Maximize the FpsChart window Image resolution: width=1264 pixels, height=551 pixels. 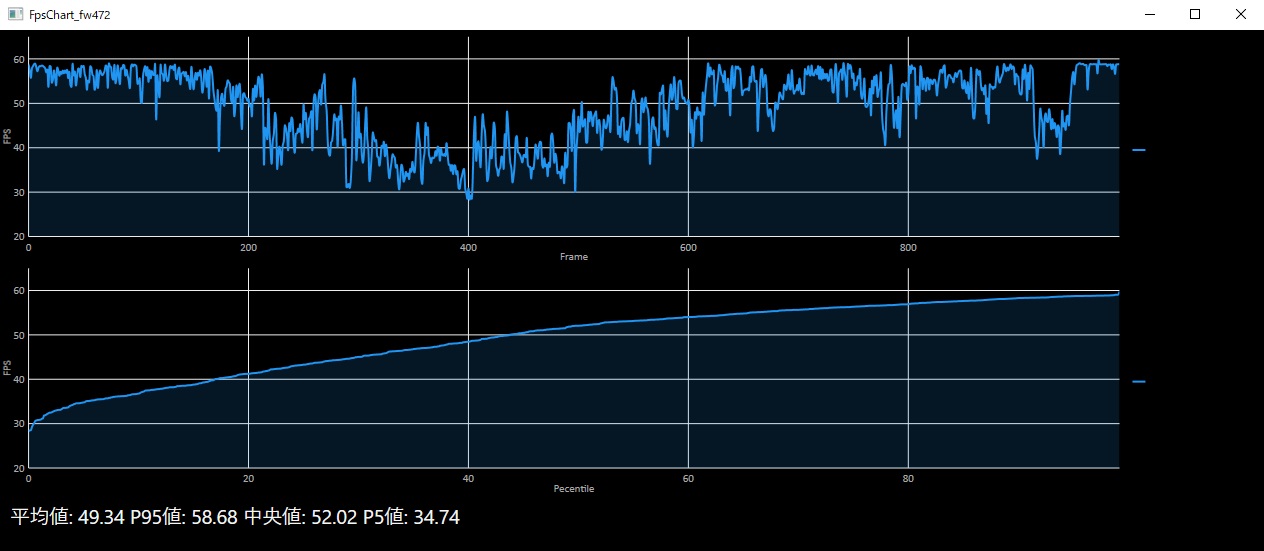(1195, 14)
